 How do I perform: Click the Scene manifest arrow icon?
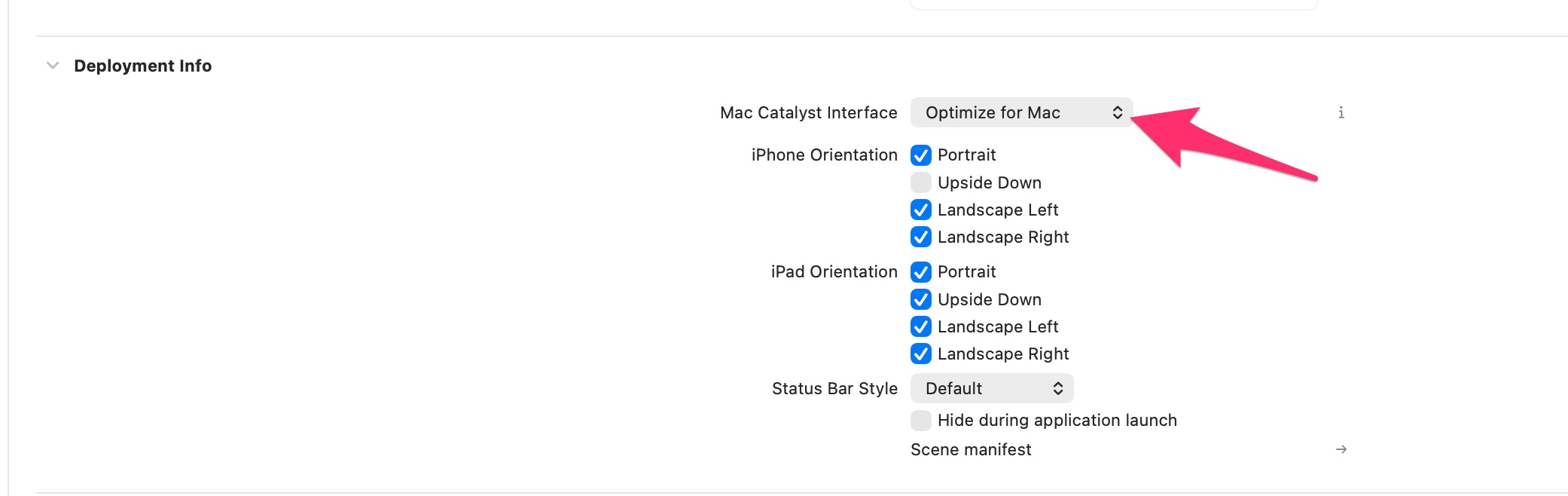click(x=1341, y=449)
